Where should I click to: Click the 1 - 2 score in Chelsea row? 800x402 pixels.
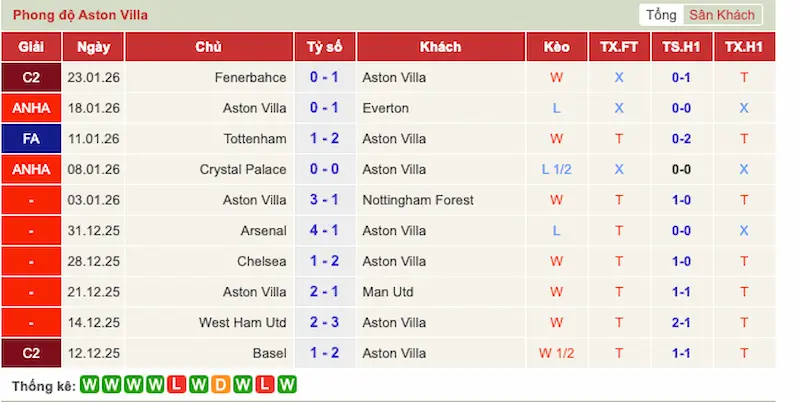[324, 262]
